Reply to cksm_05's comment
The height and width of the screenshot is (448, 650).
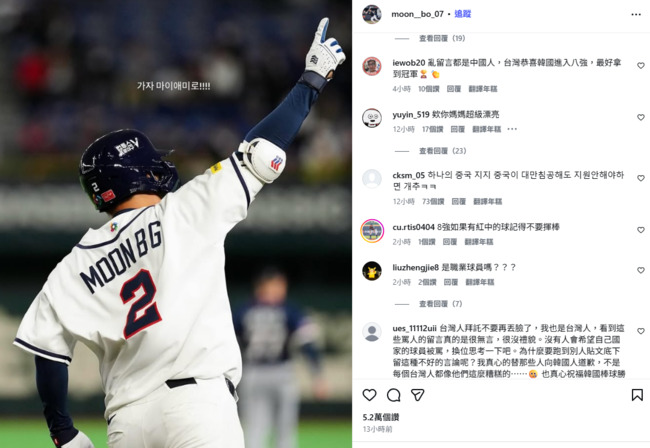458,201
